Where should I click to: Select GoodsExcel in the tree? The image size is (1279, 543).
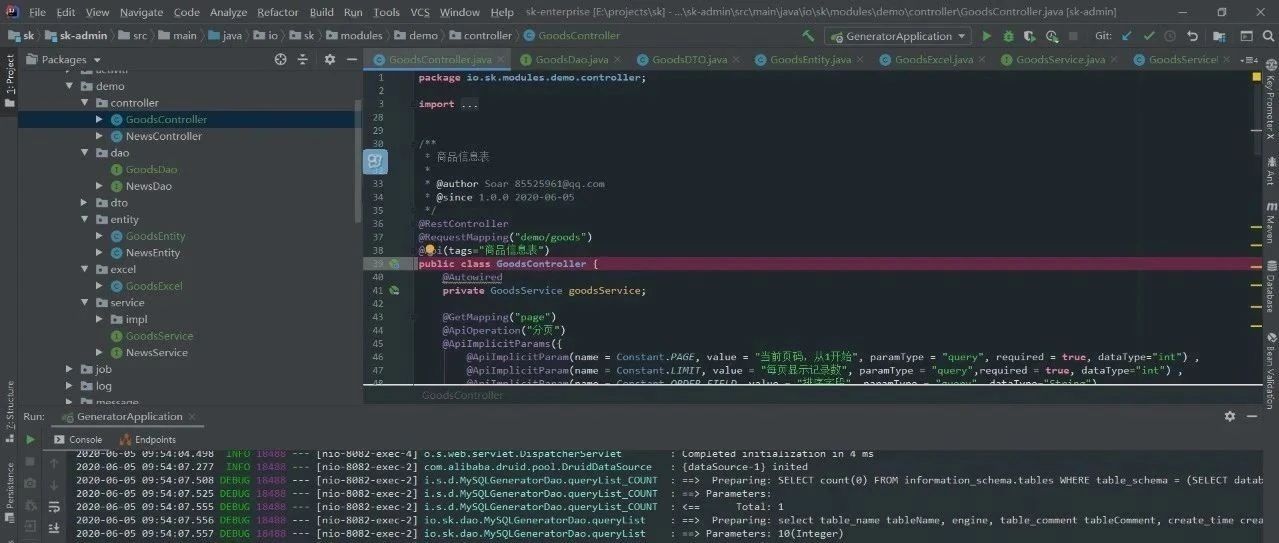click(x=154, y=286)
